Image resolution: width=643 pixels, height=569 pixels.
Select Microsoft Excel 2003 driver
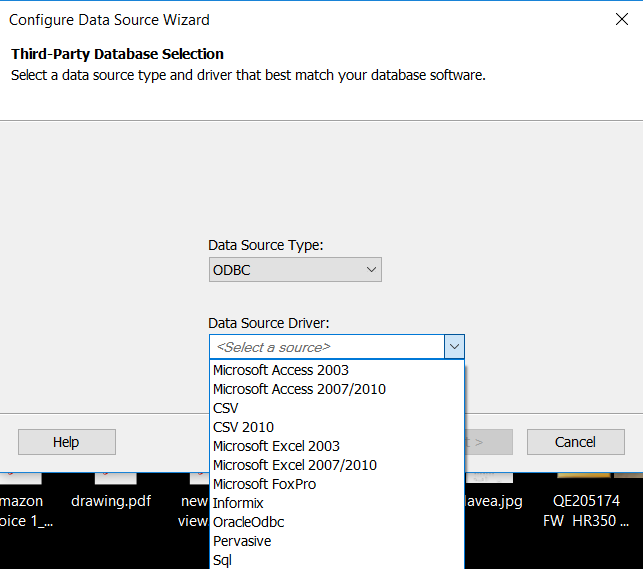[337, 446]
